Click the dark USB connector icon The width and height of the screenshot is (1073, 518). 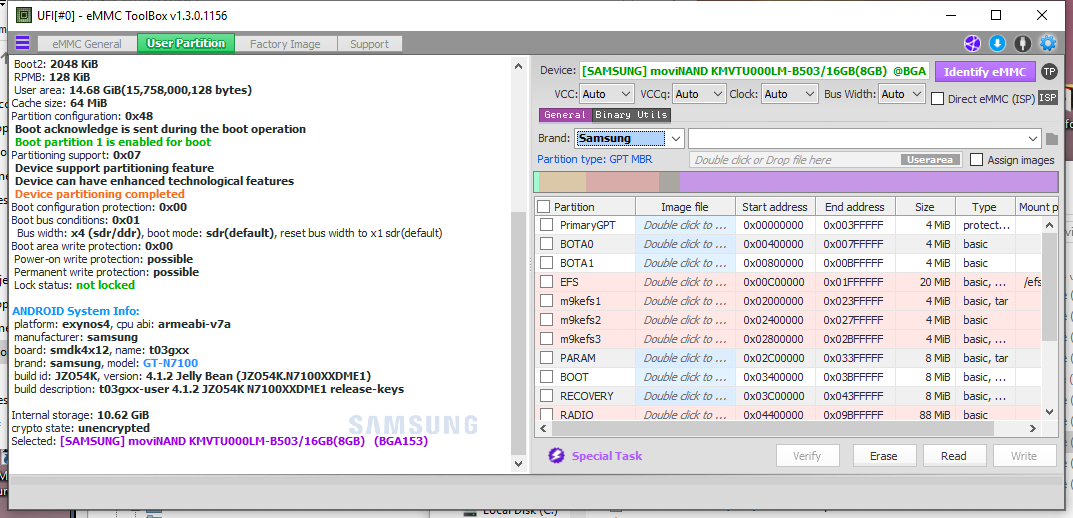click(x=1023, y=44)
